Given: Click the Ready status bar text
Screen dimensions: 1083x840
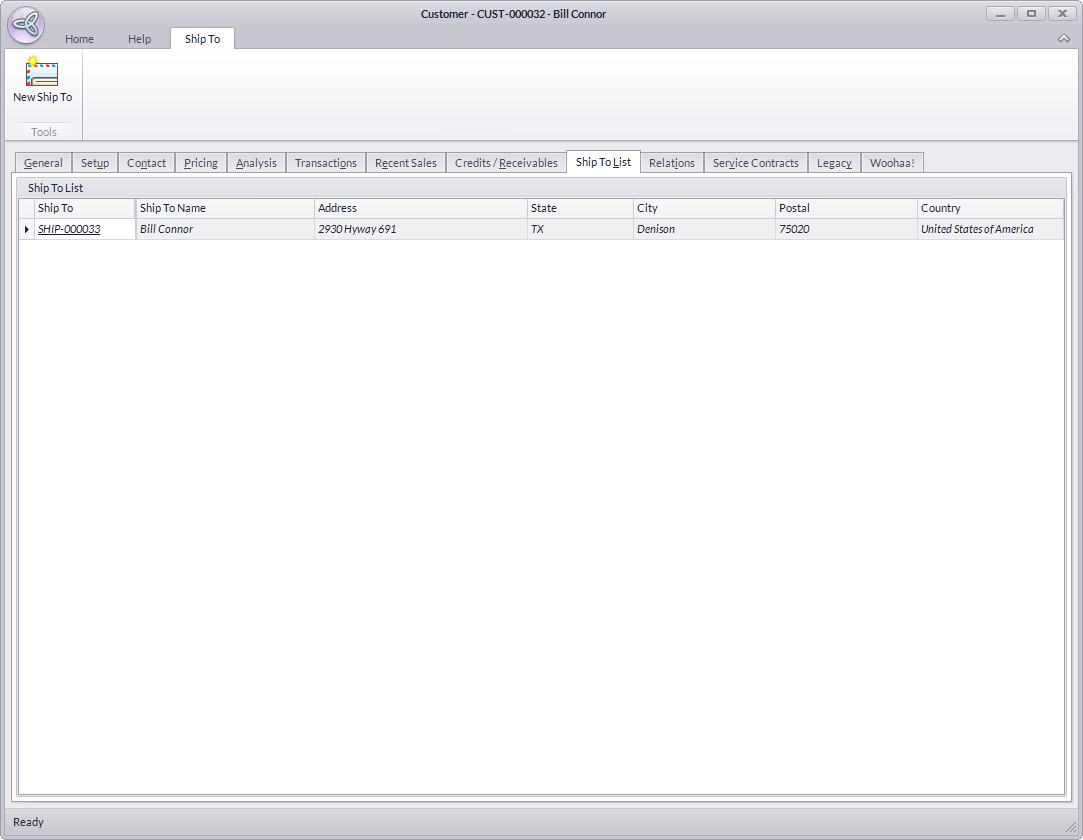Looking at the screenshot, I should [x=28, y=822].
